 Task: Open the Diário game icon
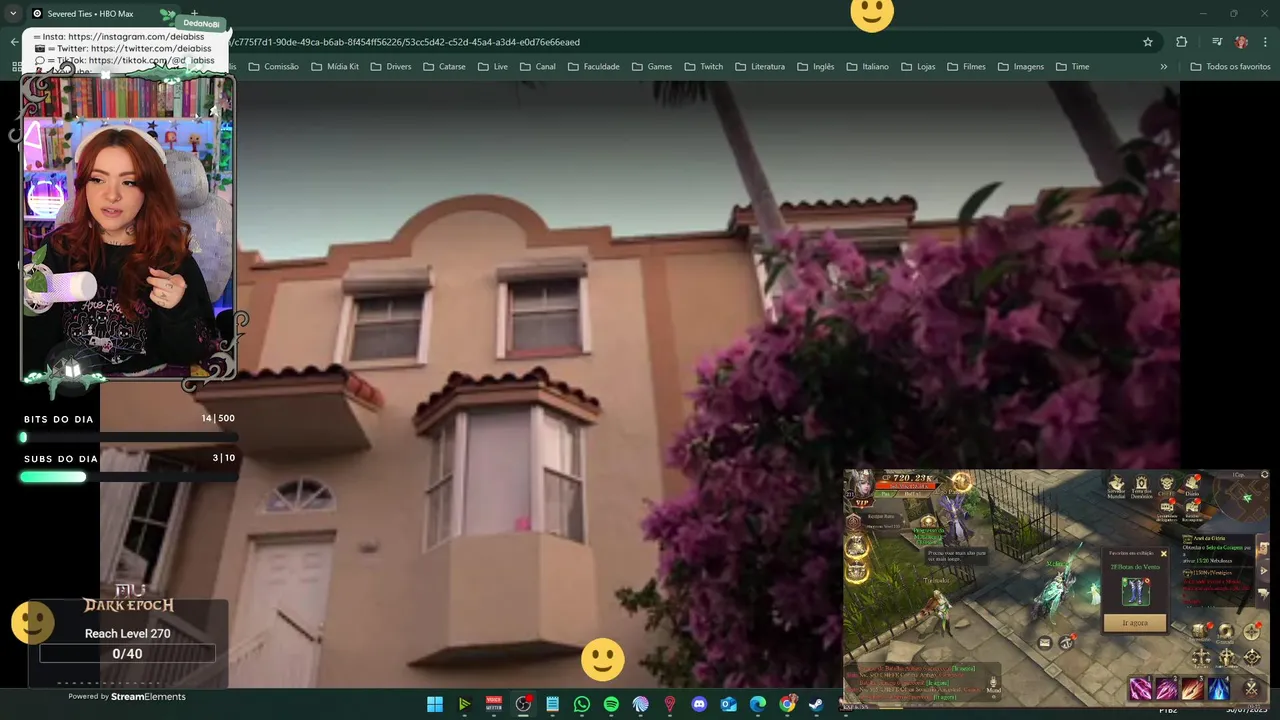(x=1192, y=486)
